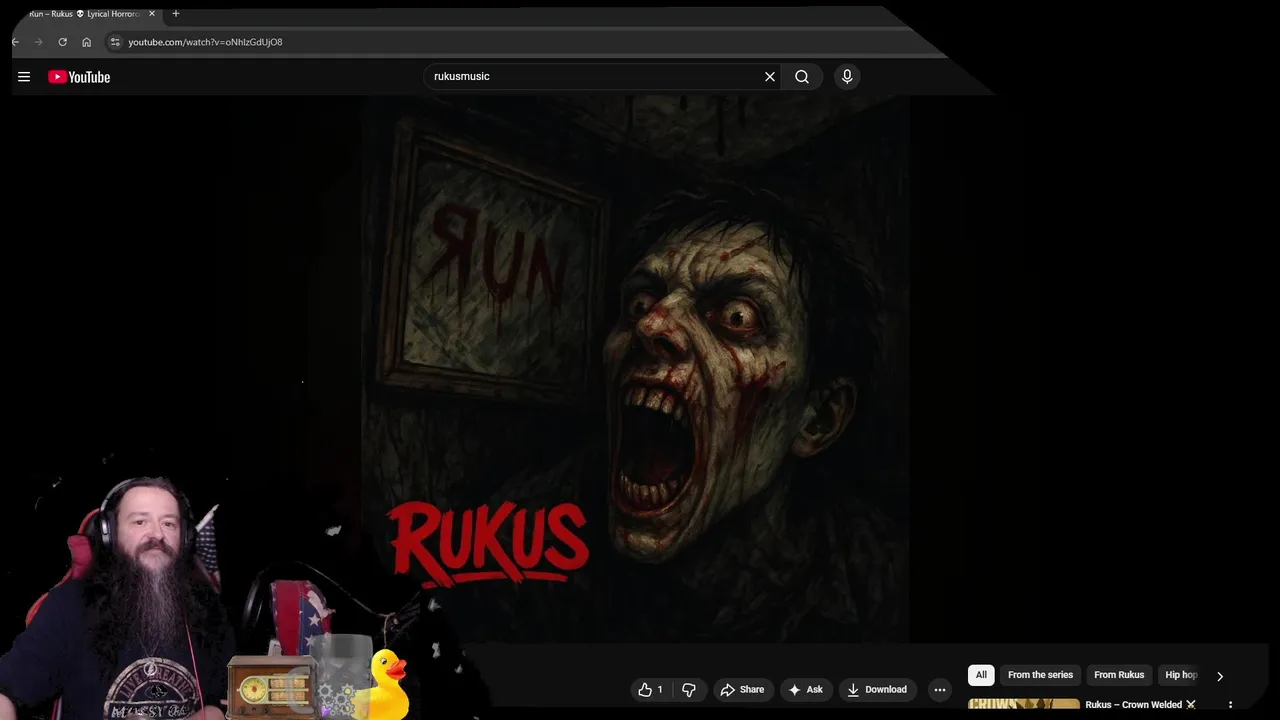Click the youtube.com address bar URL
1280x720 pixels.
205,42
